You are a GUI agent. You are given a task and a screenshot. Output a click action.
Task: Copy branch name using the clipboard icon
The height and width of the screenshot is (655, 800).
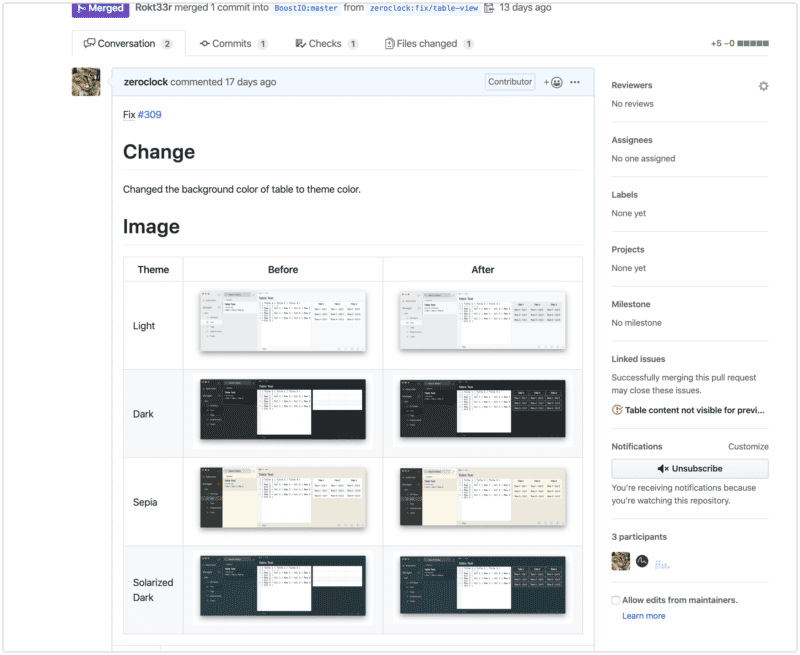tap(488, 8)
